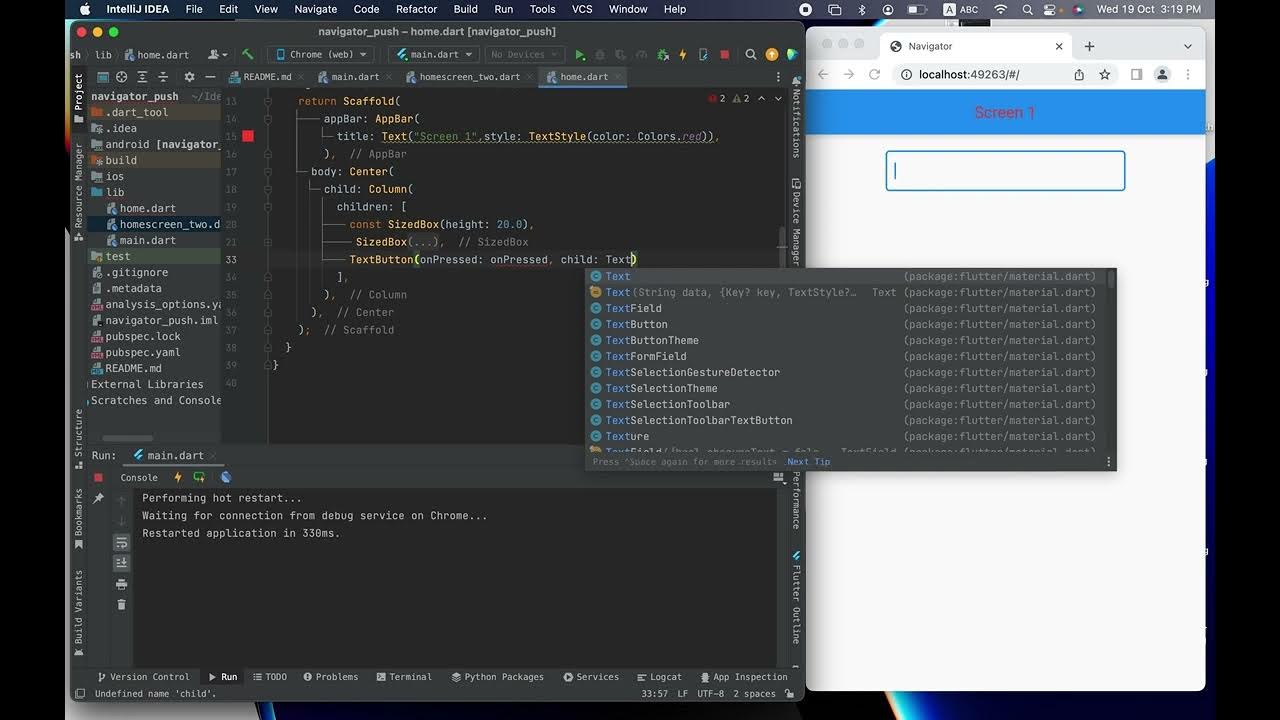
Task: Click the Wi-Fi icon in macOS menu bar
Action: [1000, 9]
